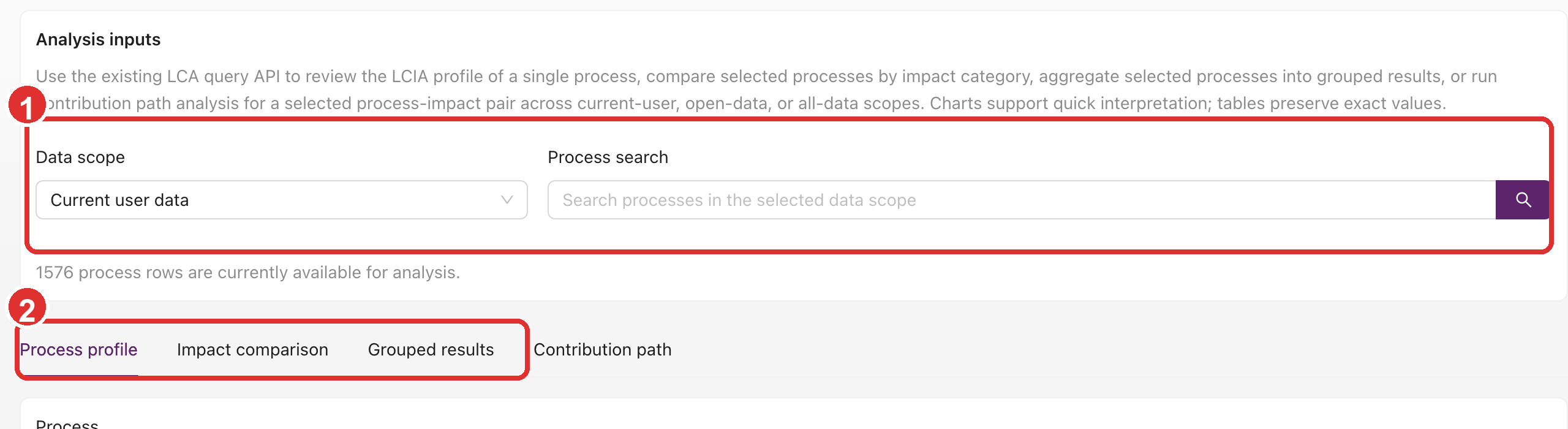Click the Process search field label

click(x=608, y=157)
